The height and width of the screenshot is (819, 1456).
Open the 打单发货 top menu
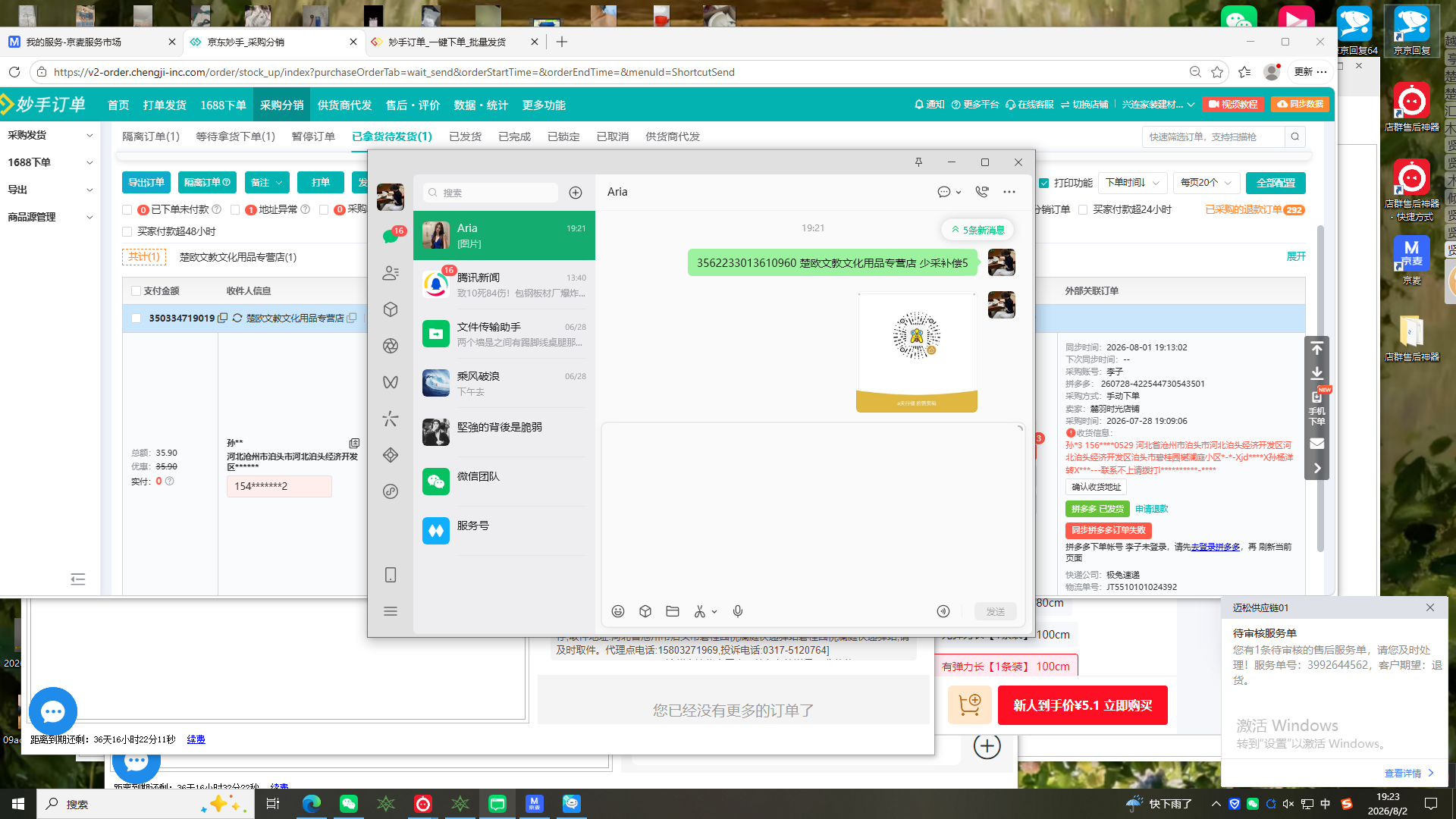(165, 105)
